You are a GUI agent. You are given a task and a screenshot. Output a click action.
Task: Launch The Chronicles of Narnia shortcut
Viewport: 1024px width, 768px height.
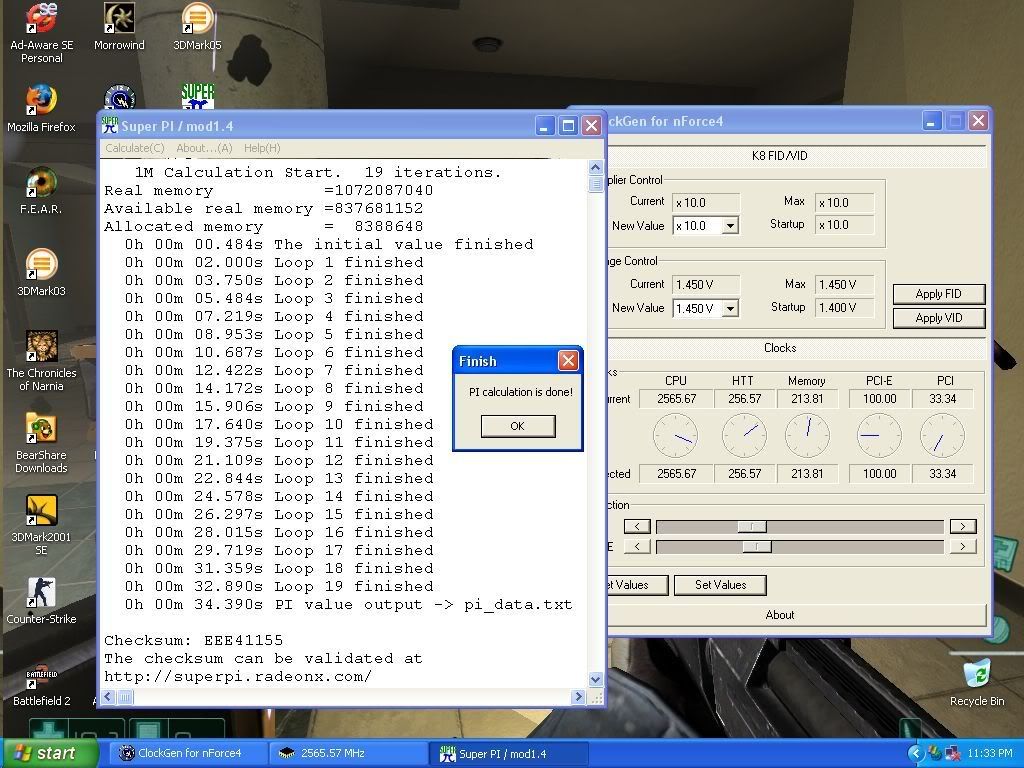click(x=41, y=347)
